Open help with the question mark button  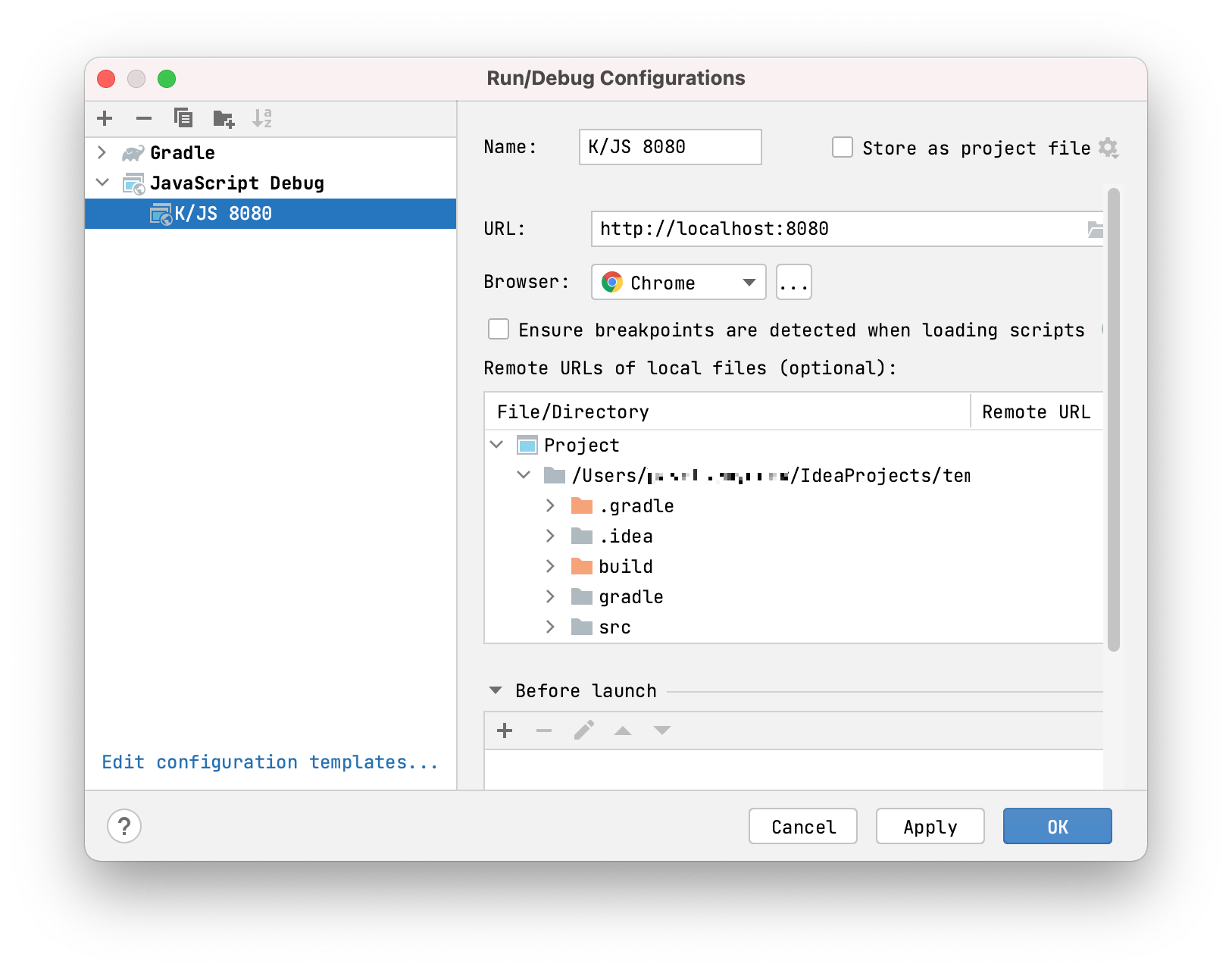point(124,826)
